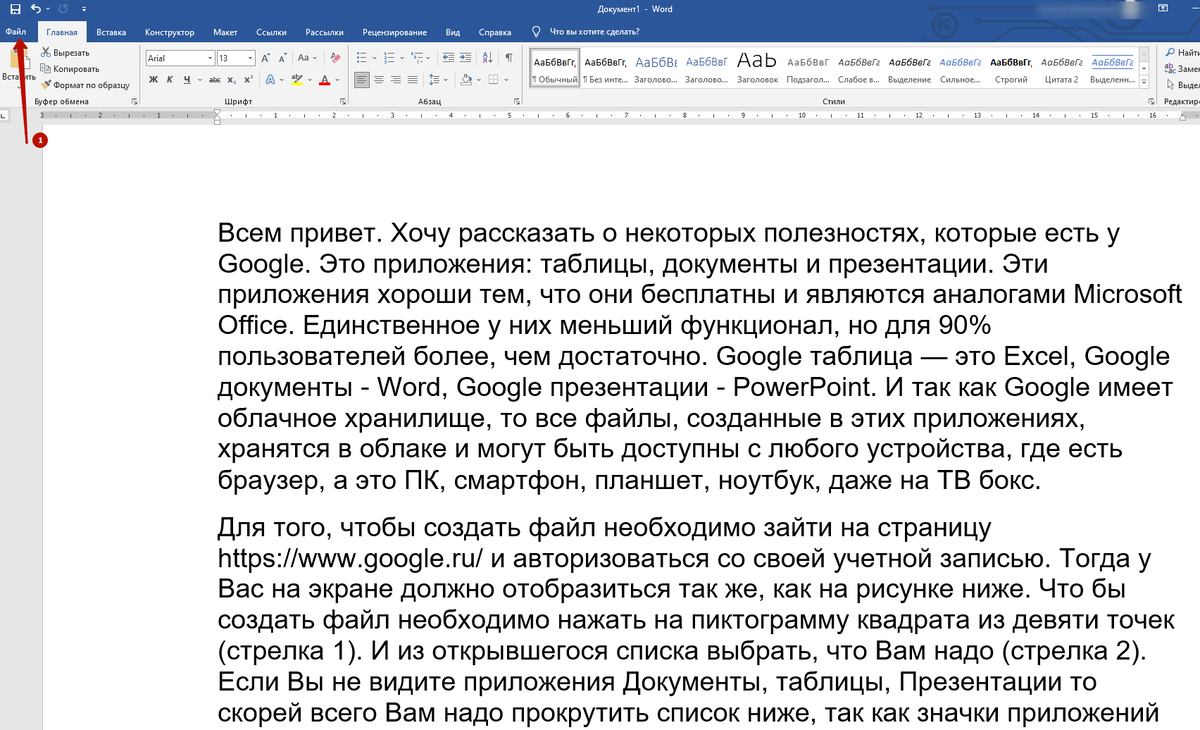
Task: Click Найти to search the document
Action: coord(1181,52)
